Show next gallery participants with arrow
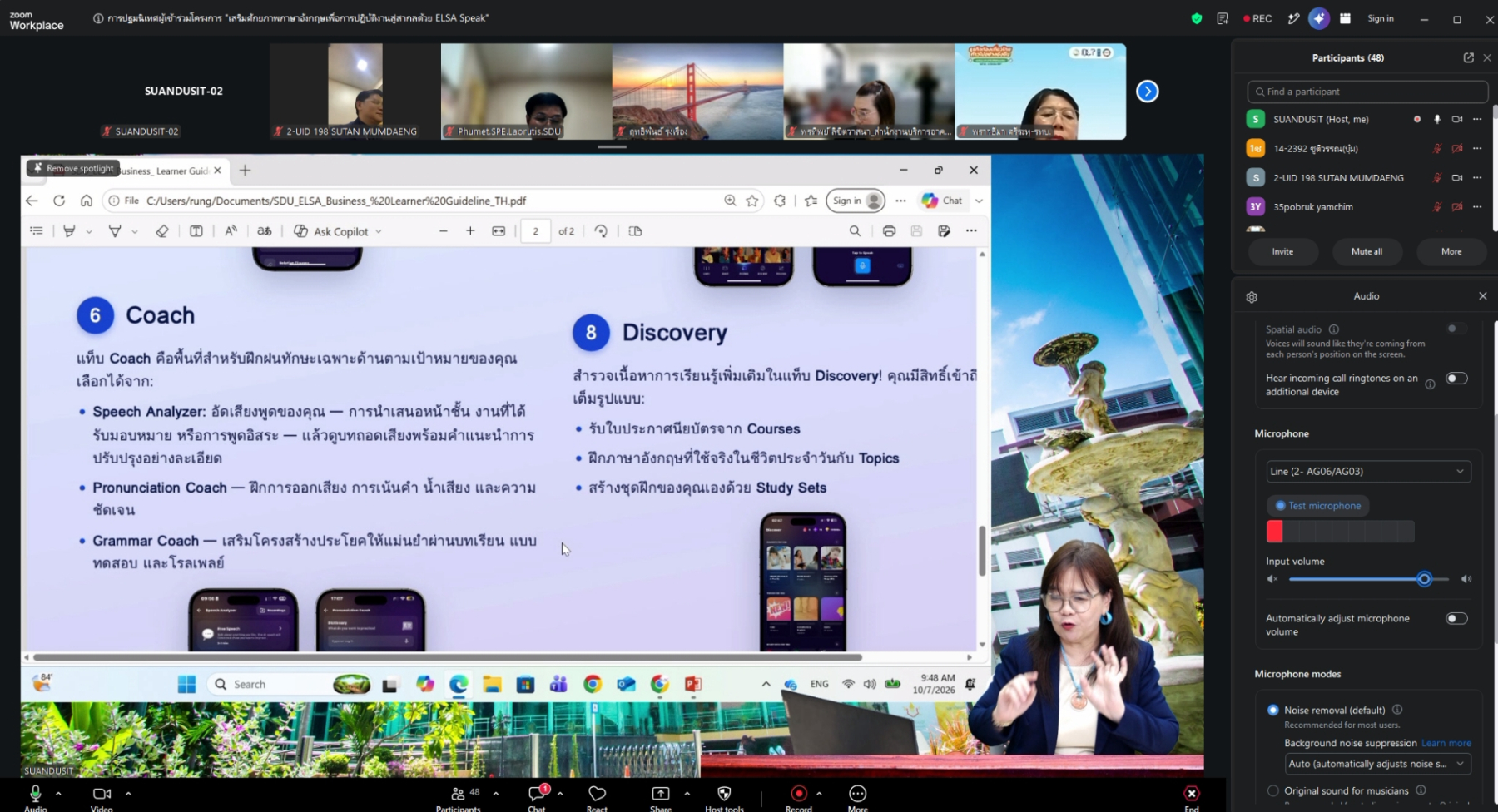Viewport: 1498px width, 812px height. (1147, 91)
